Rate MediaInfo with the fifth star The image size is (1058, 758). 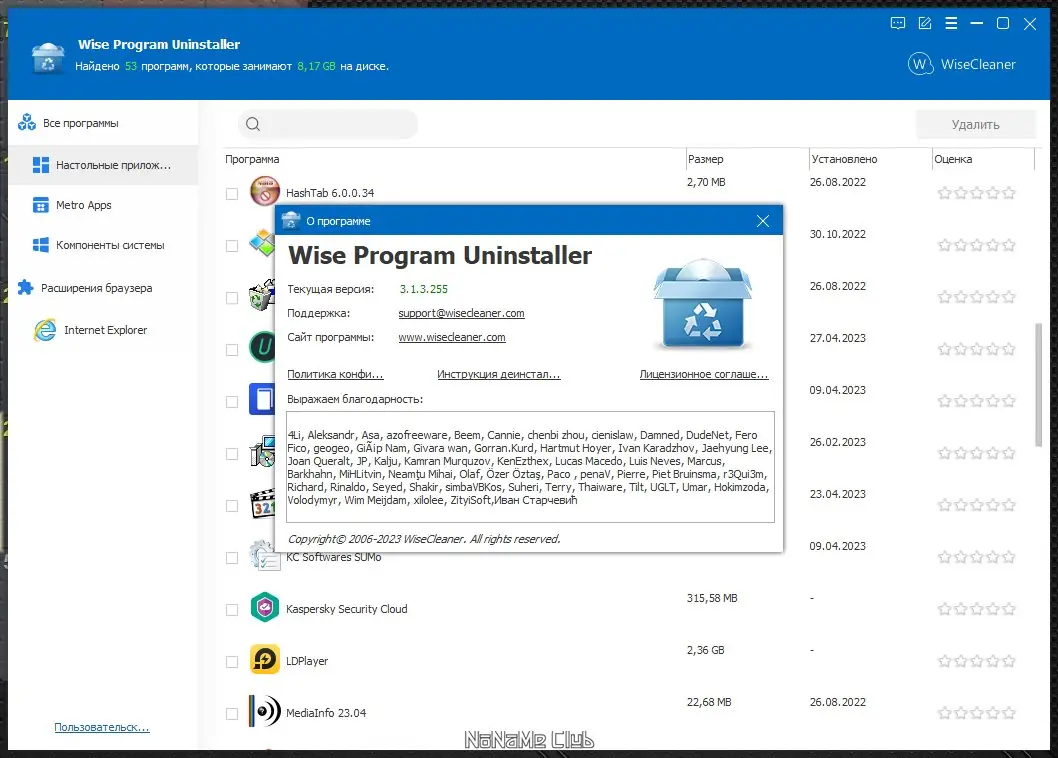[1009, 713]
